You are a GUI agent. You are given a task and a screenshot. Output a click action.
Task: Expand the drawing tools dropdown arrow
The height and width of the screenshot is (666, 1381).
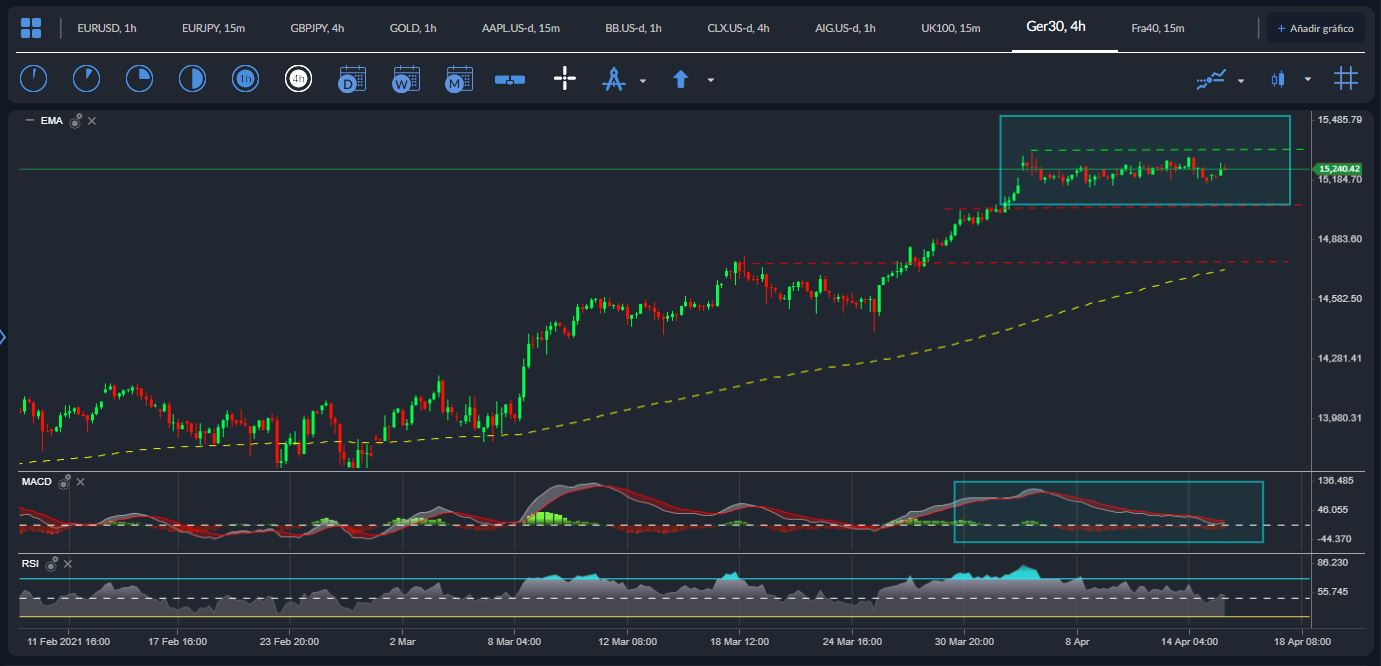[643, 80]
